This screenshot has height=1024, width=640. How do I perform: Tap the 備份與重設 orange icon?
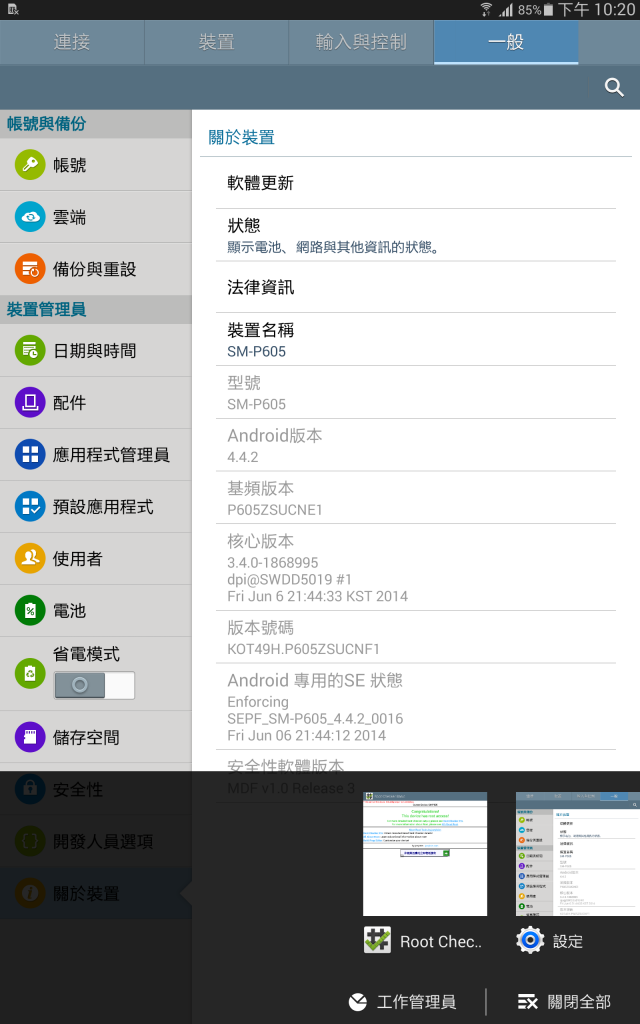click(30, 268)
